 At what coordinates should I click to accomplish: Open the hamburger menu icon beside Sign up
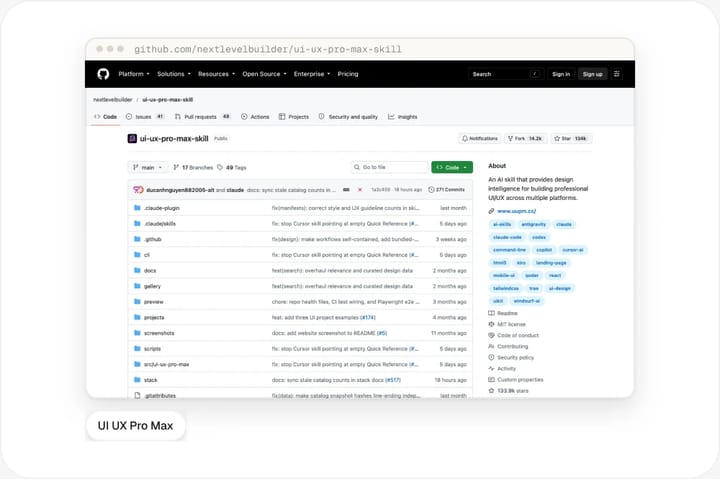pyautogui.click(x=617, y=74)
